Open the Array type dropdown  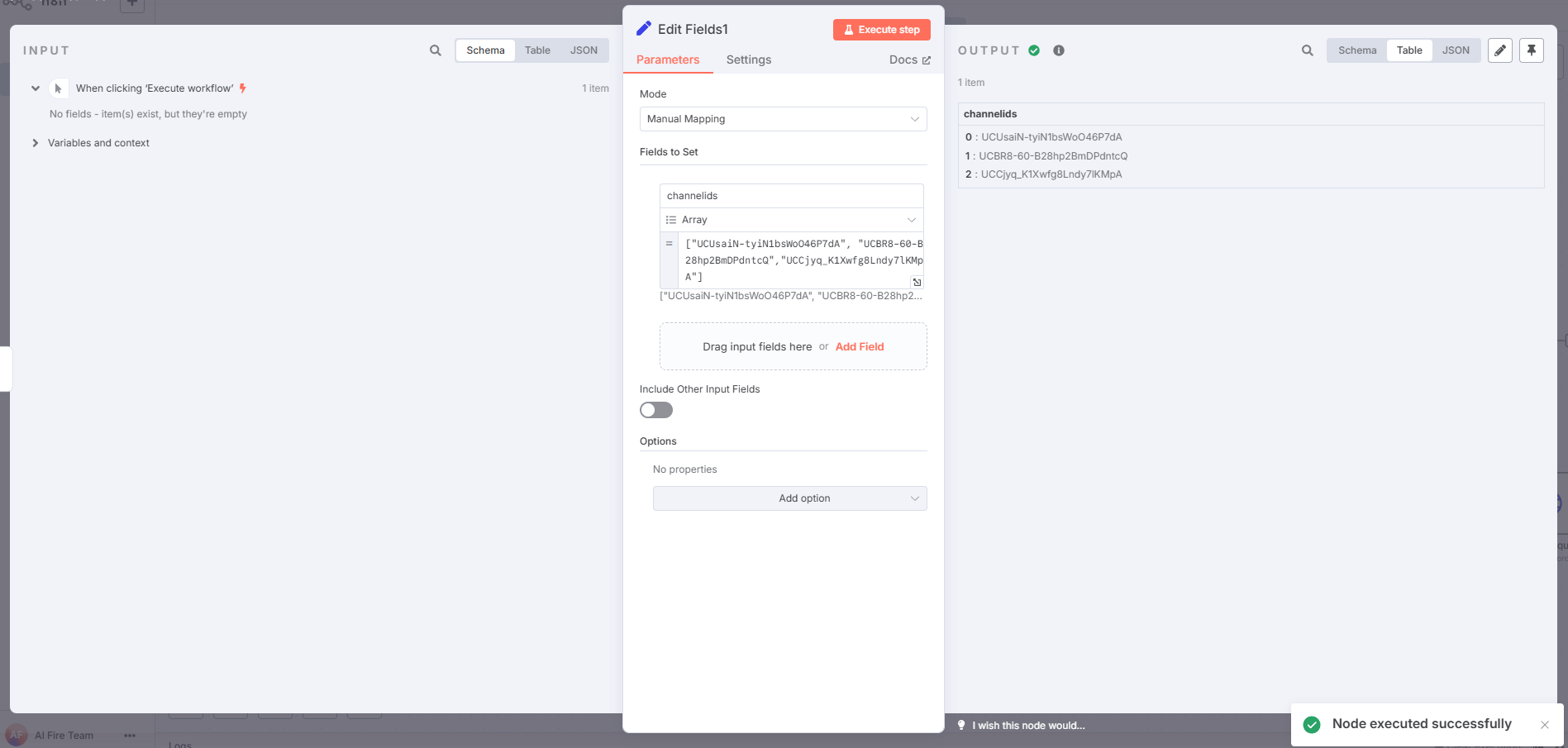[x=791, y=220]
